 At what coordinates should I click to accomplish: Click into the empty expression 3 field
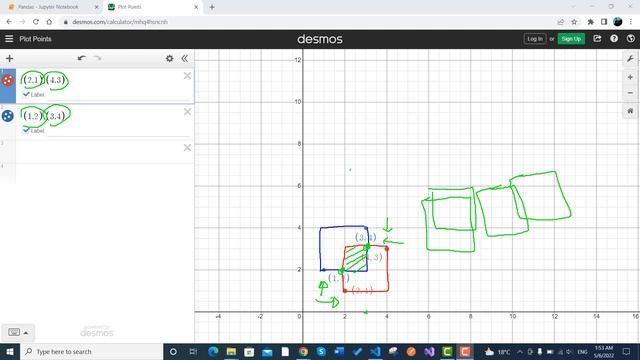point(98,151)
